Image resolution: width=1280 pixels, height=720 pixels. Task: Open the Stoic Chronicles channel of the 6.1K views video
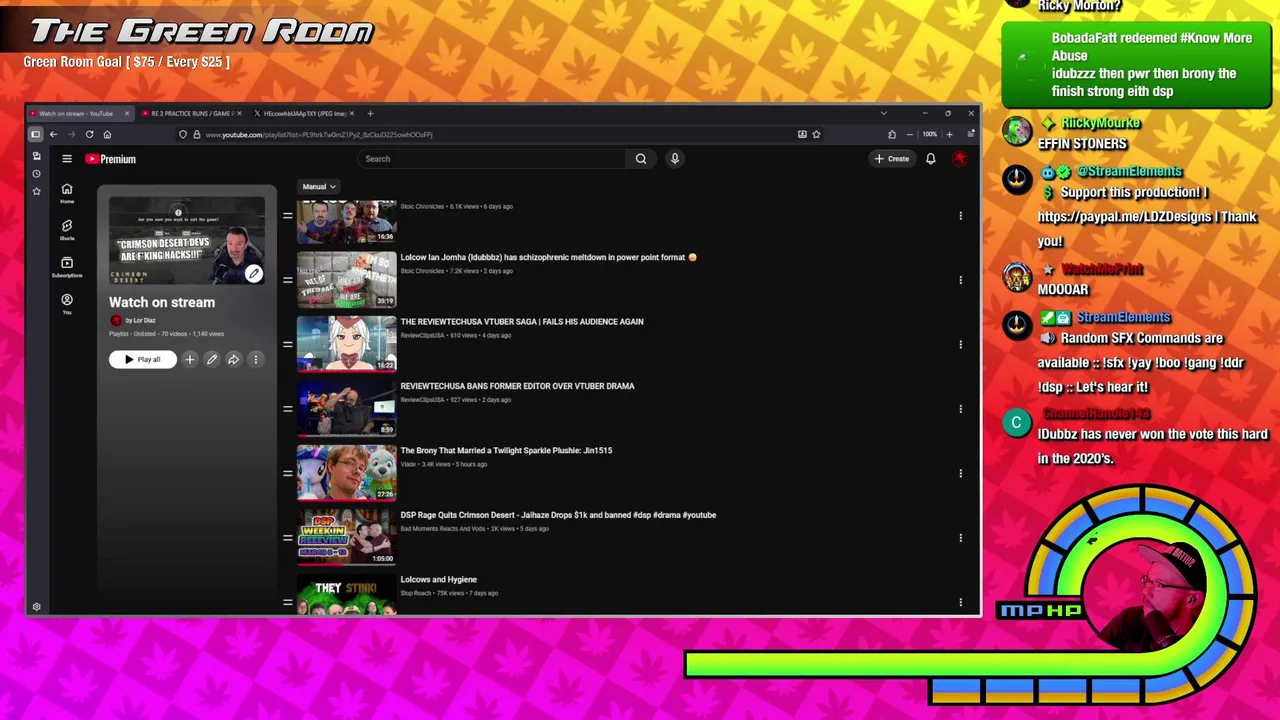click(422, 206)
